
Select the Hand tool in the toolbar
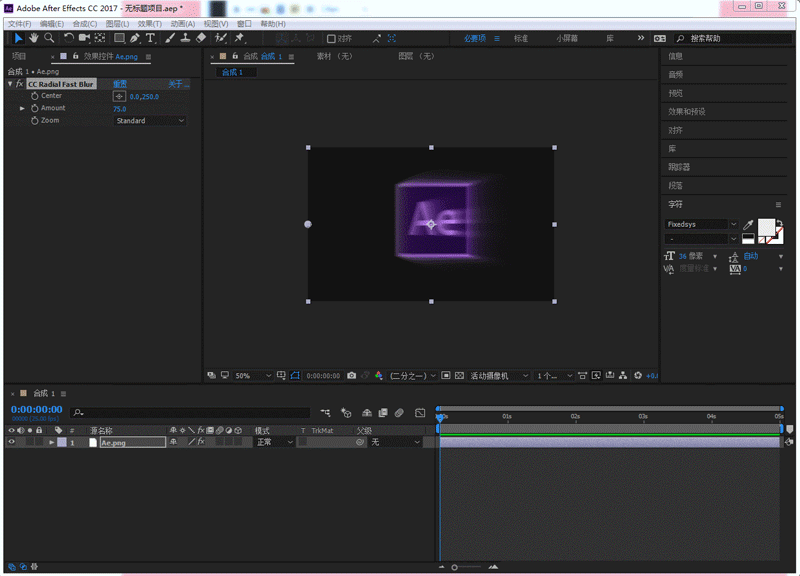tap(33, 38)
